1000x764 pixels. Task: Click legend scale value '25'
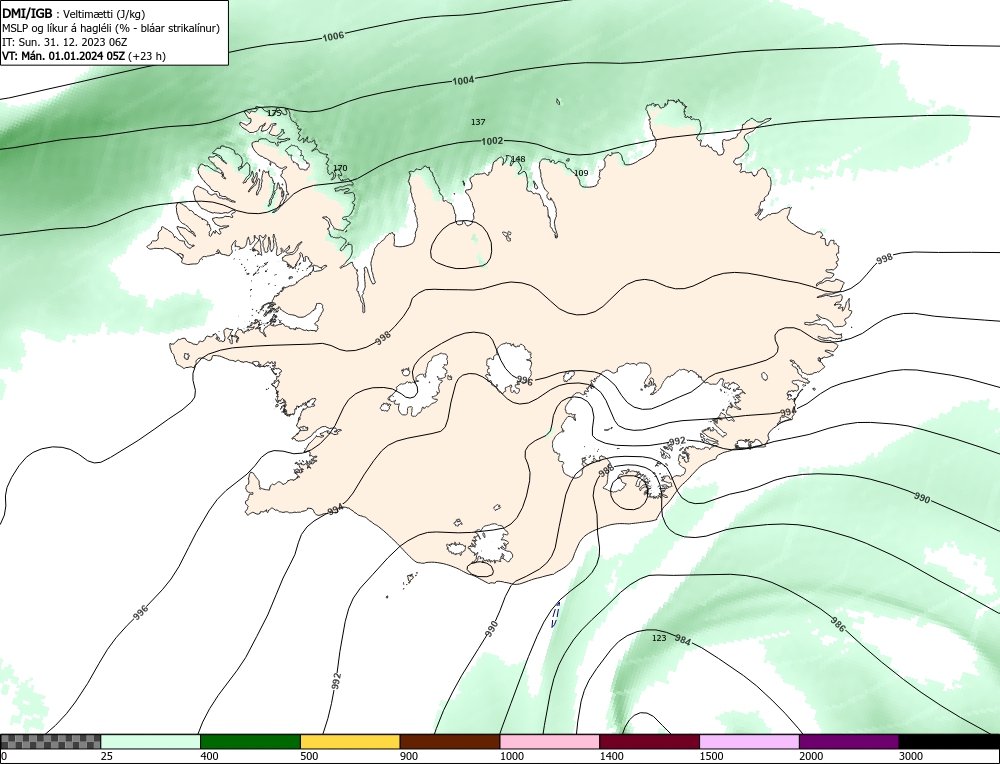click(x=105, y=756)
